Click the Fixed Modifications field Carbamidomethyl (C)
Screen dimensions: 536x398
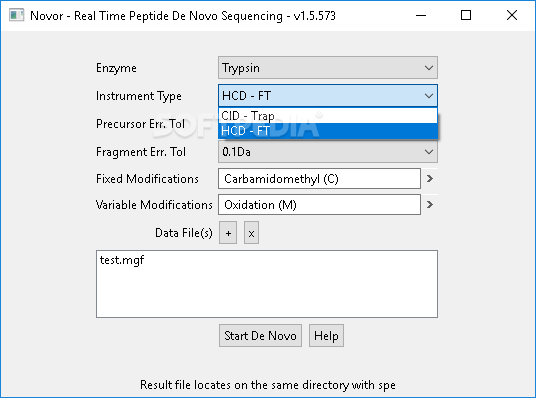[x=319, y=178]
